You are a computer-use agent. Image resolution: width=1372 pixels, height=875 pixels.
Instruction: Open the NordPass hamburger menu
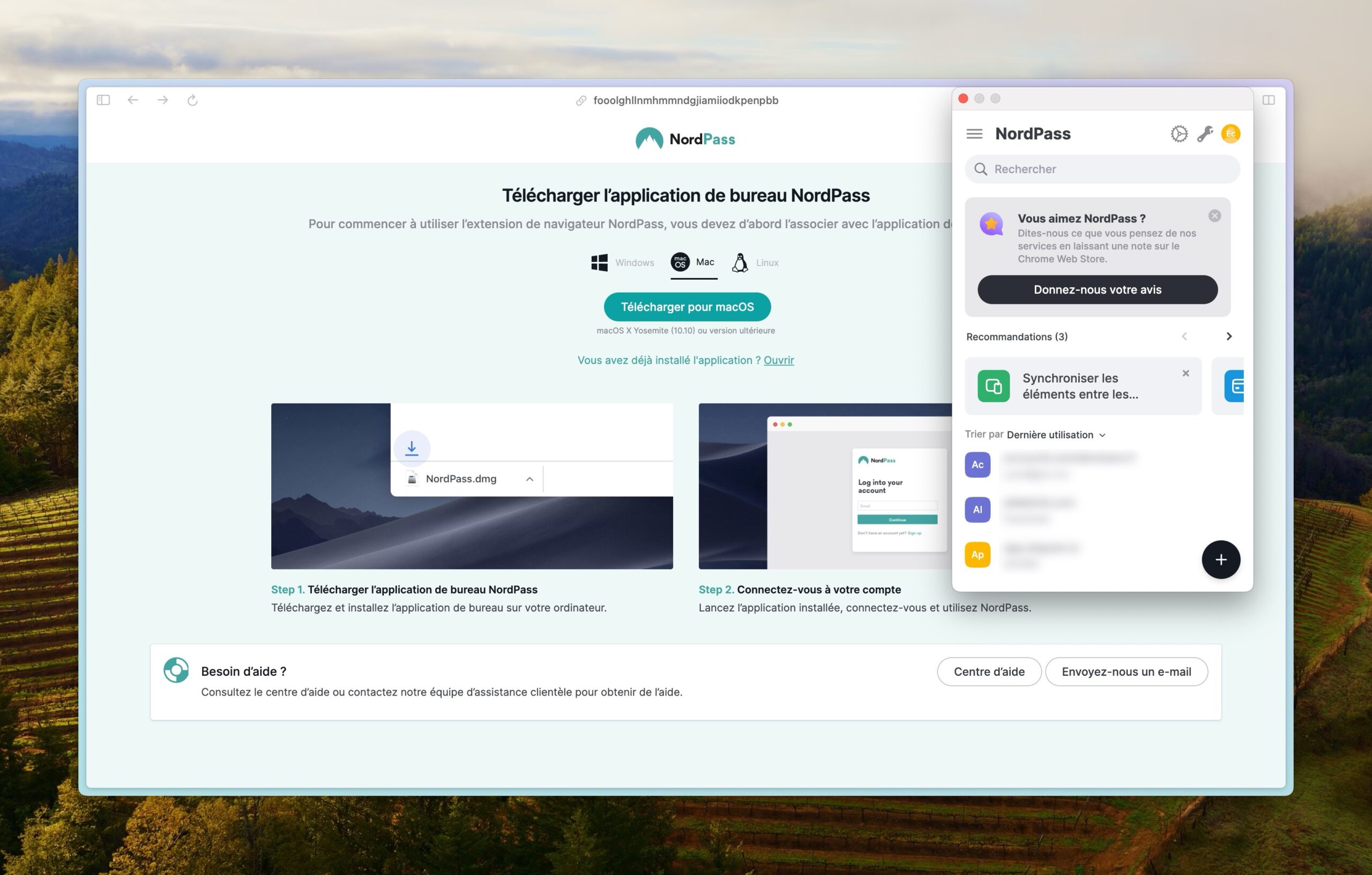click(x=974, y=134)
